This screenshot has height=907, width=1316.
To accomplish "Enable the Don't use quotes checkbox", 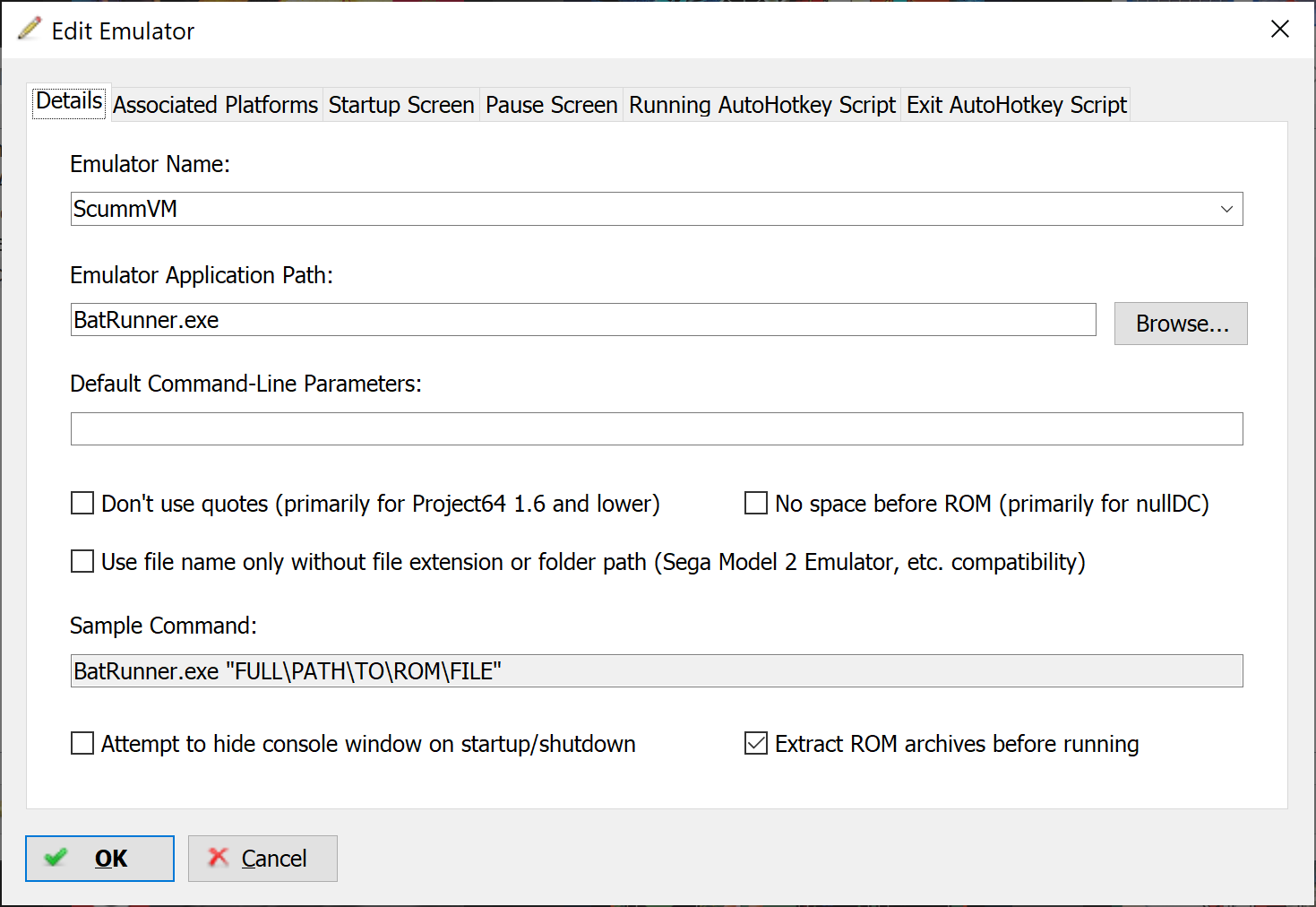I will (82, 503).
